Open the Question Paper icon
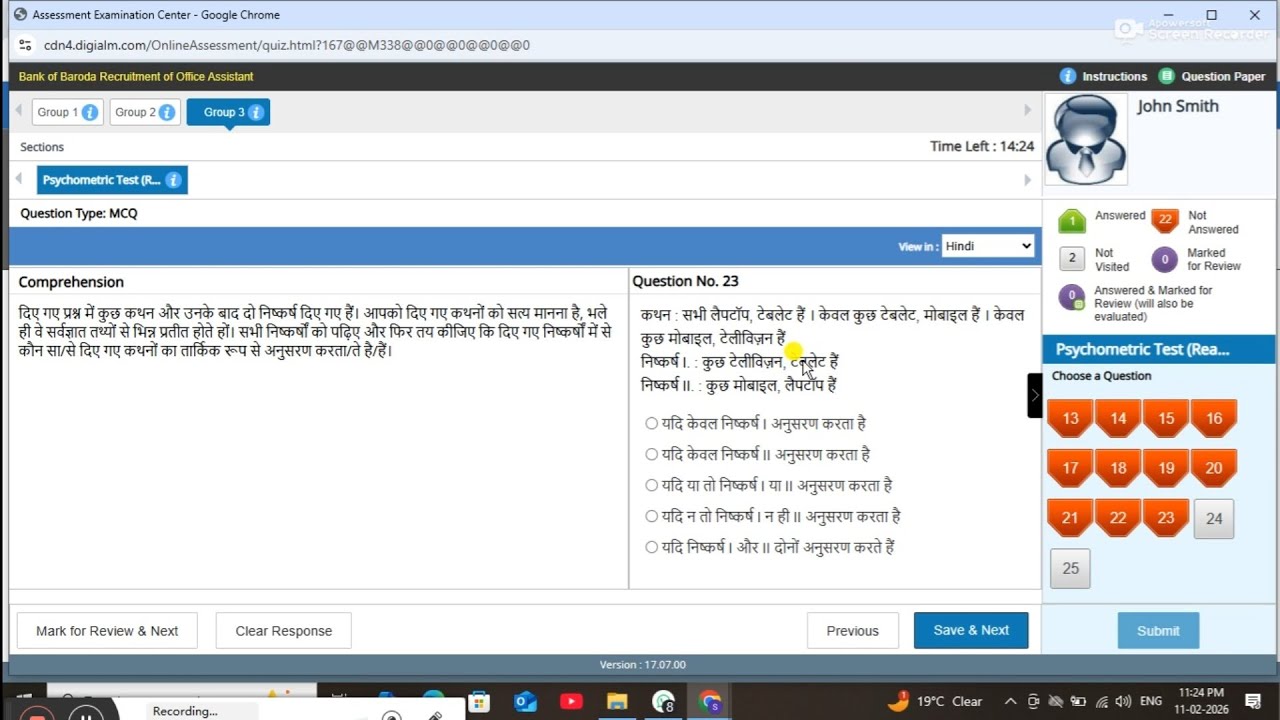The width and height of the screenshot is (1280, 720). pos(1166,76)
